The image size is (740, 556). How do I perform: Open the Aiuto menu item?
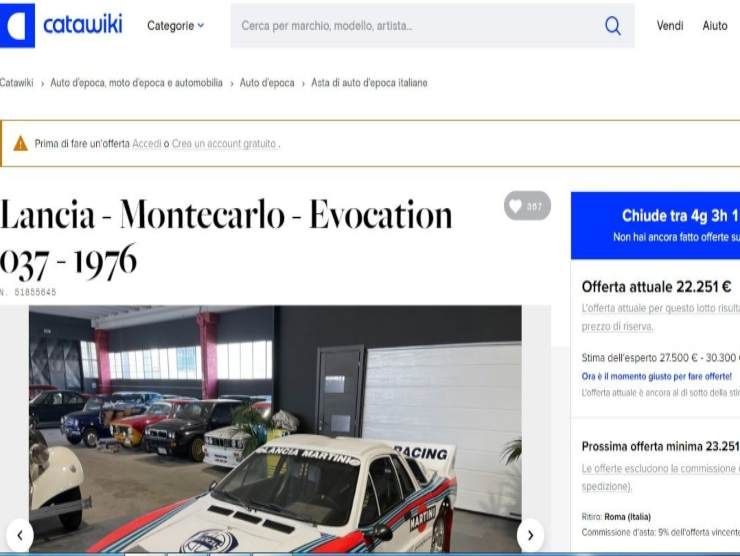pyautogui.click(x=715, y=25)
